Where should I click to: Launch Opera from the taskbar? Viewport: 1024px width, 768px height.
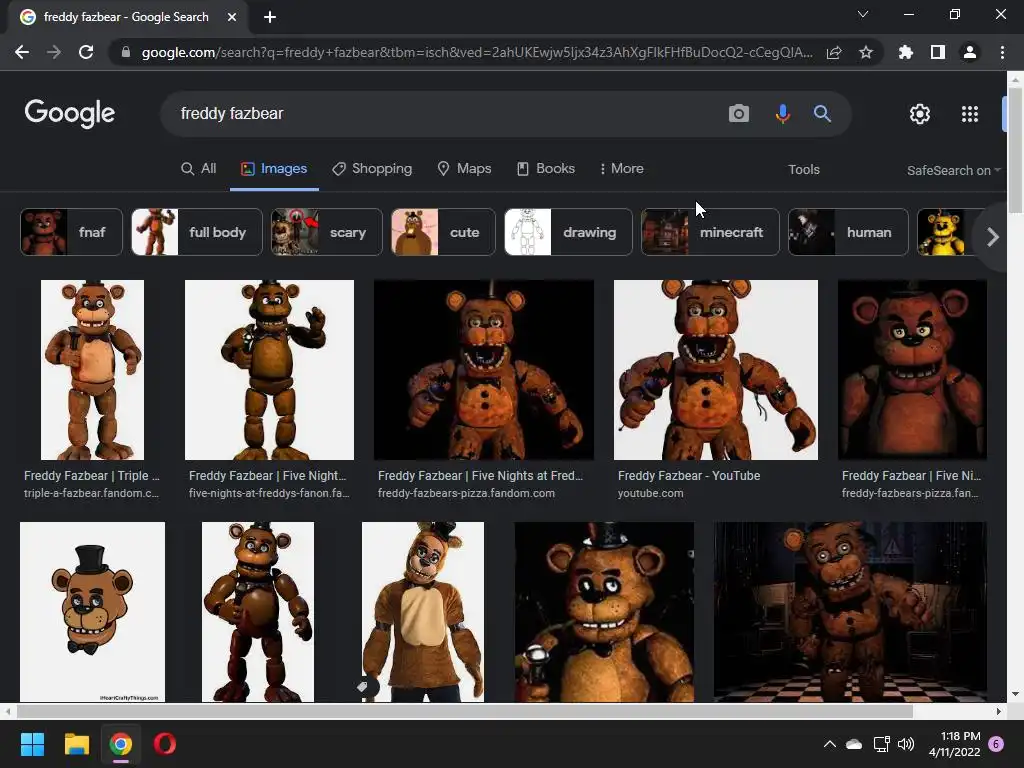tap(165, 744)
